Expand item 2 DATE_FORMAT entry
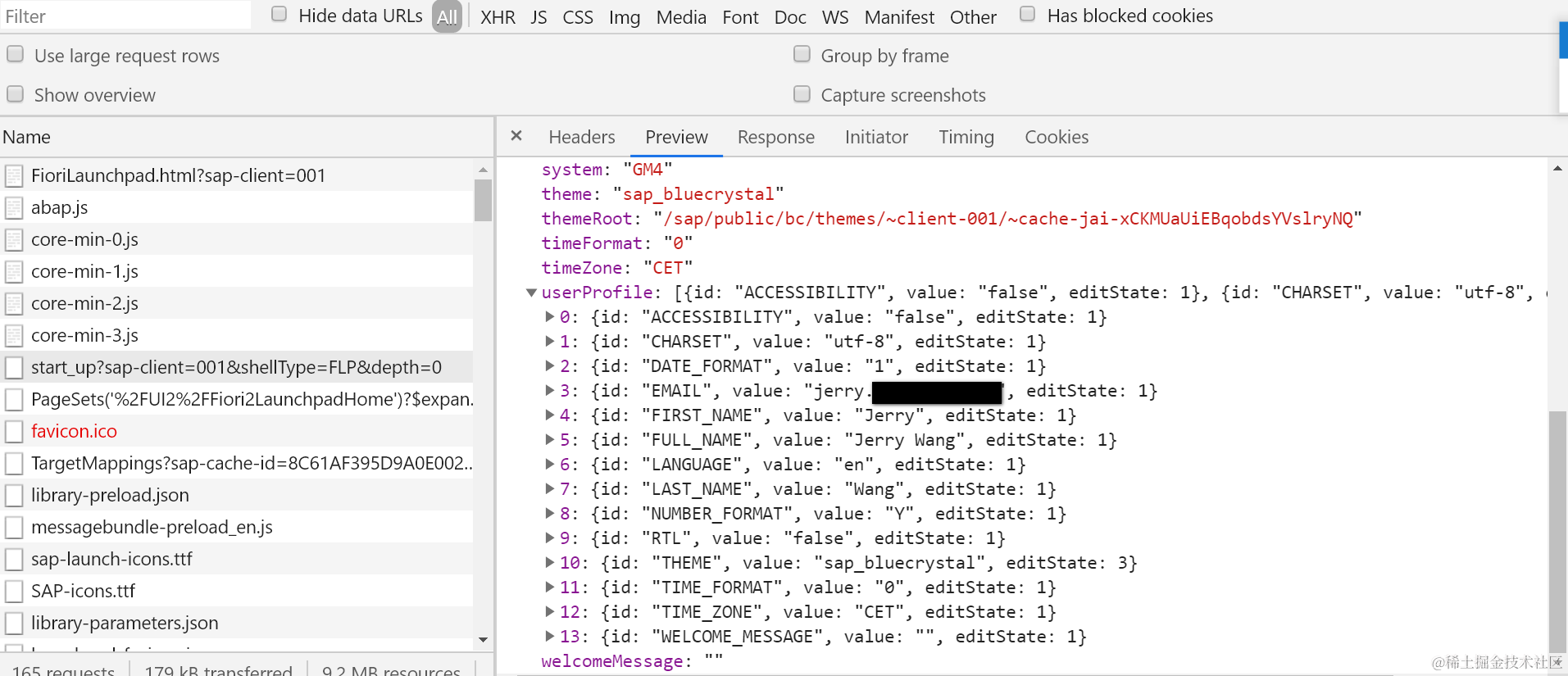This screenshot has width=1568, height=676. 550,365
